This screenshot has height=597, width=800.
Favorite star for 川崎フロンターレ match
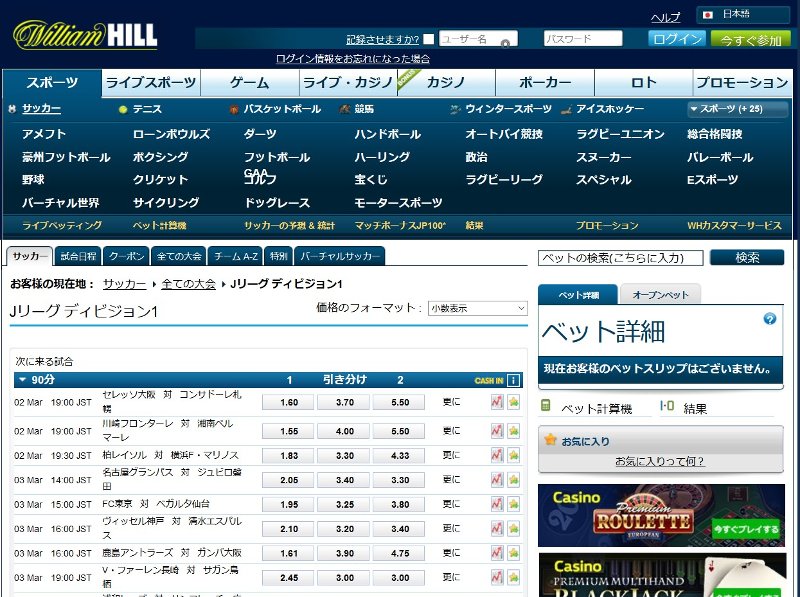coord(513,431)
